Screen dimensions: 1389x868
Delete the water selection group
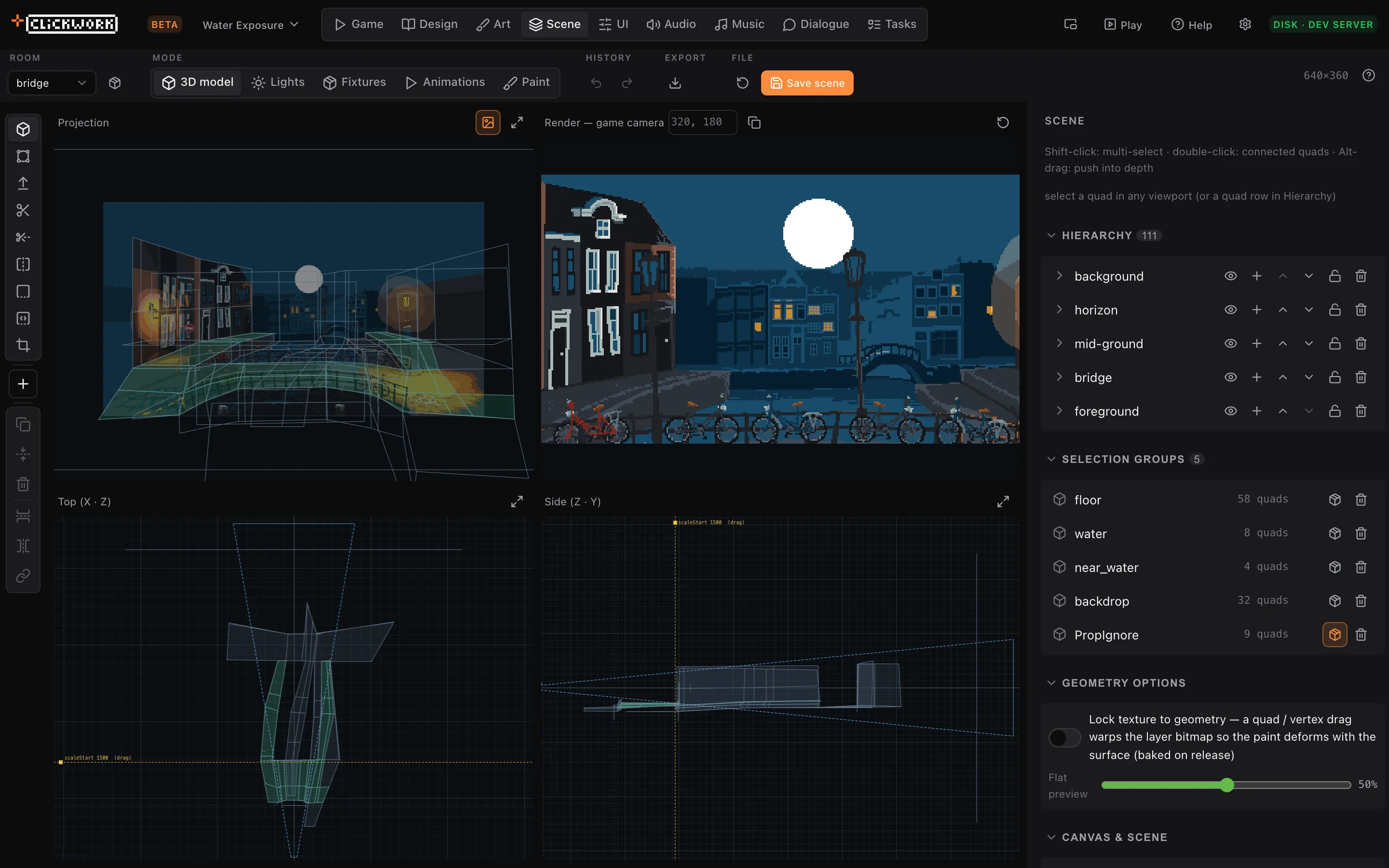pyautogui.click(x=1361, y=533)
